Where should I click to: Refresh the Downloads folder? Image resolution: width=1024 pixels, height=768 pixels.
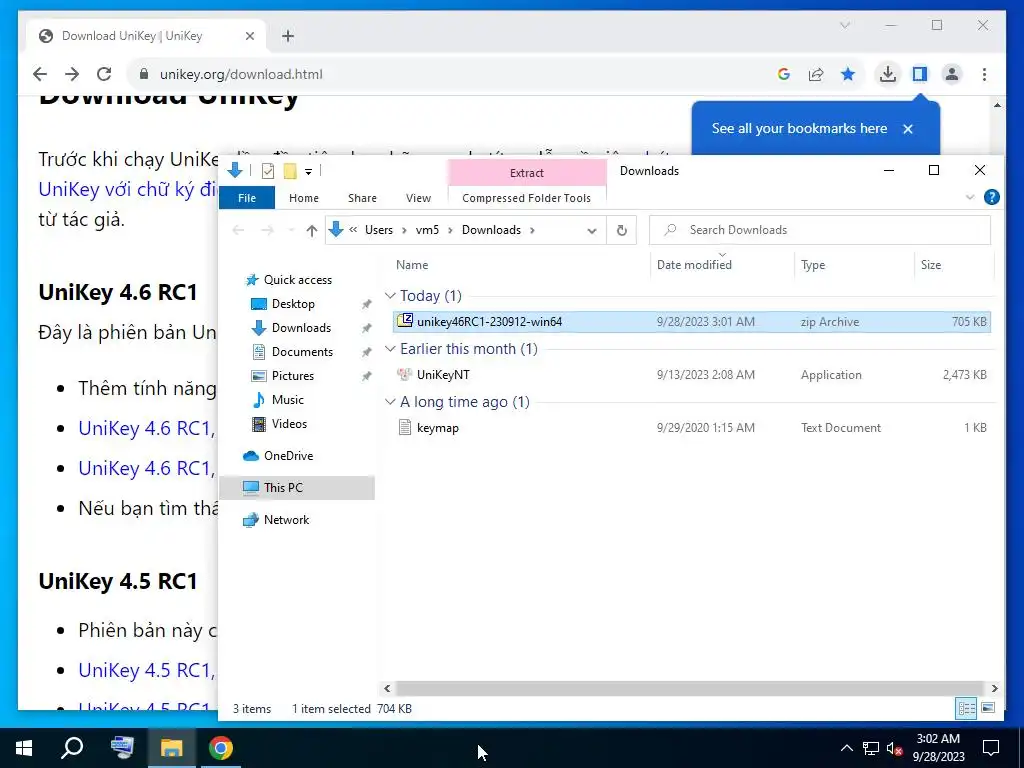[x=622, y=230]
